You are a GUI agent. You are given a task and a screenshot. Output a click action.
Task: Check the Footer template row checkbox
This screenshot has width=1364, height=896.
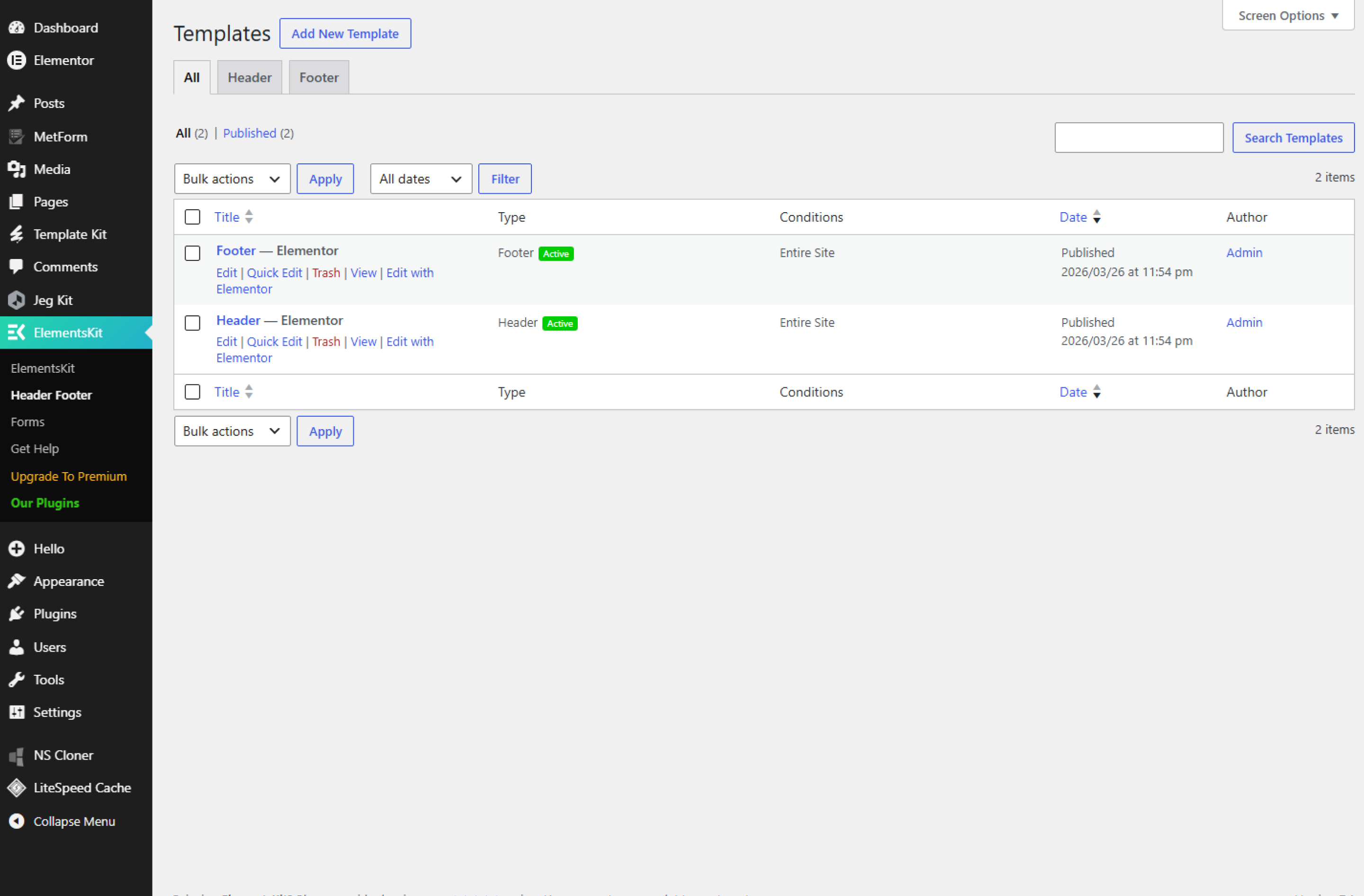(x=193, y=253)
